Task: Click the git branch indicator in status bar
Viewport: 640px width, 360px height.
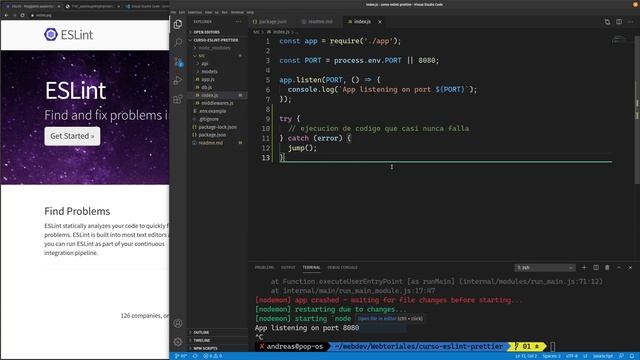Action: [x=181, y=356]
